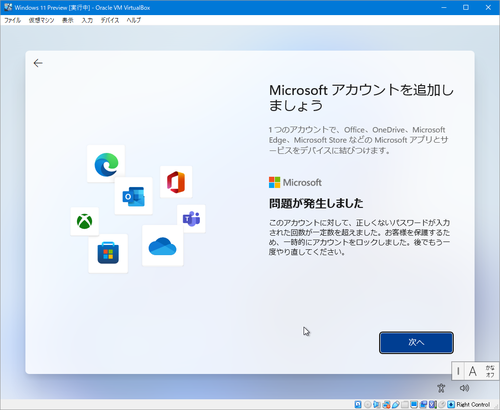Toggle the IME input mode A indicator
Image resolution: width=500 pixels, height=410 pixels.
coord(473,371)
